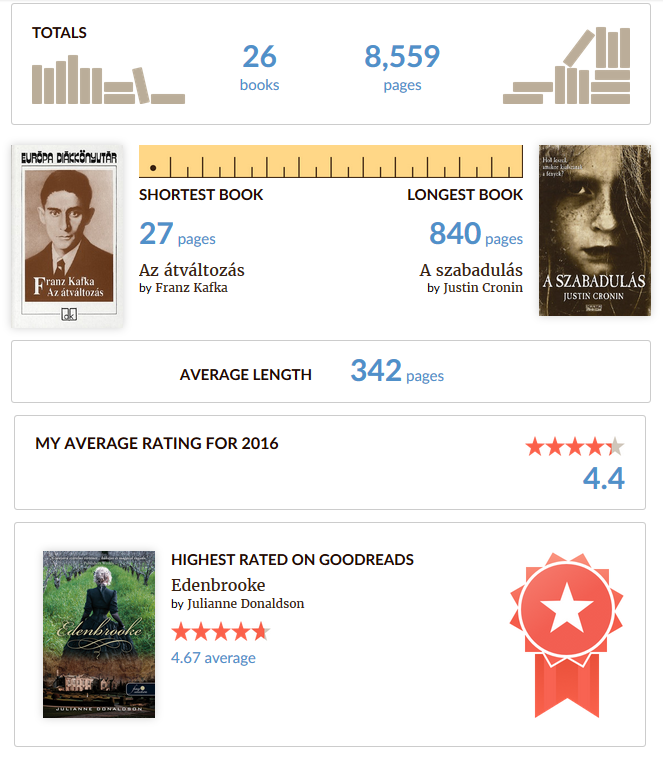
Task: Click the black dot on the ruler
Action: [x=153, y=168]
